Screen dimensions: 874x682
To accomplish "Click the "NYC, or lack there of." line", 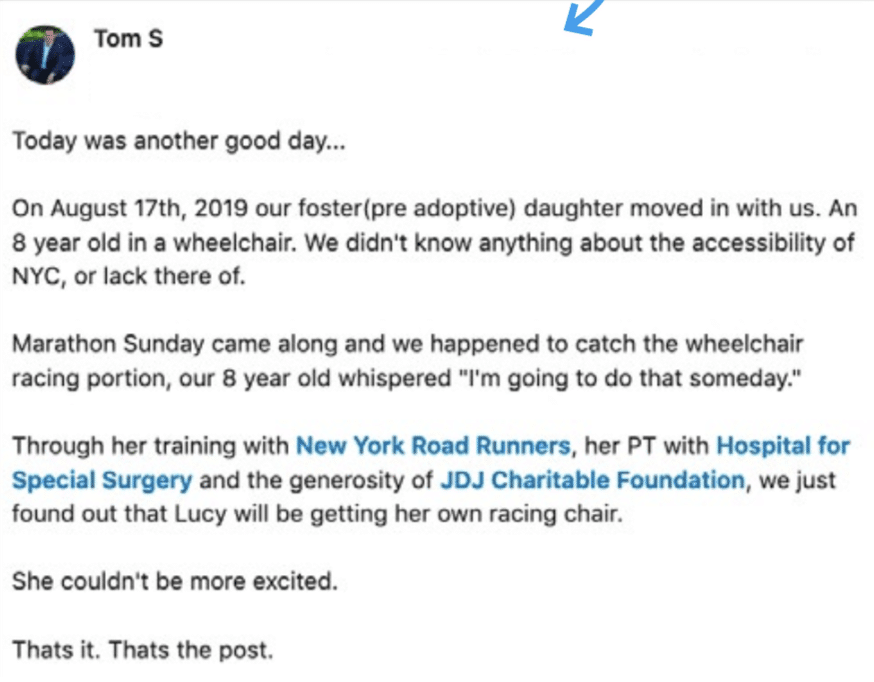I will [x=129, y=276].
